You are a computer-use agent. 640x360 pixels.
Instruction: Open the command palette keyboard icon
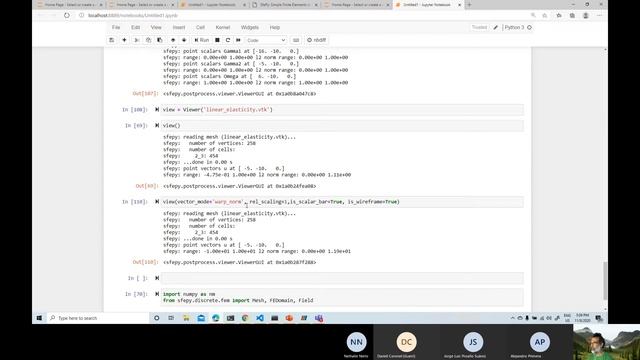tap(296, 40)
